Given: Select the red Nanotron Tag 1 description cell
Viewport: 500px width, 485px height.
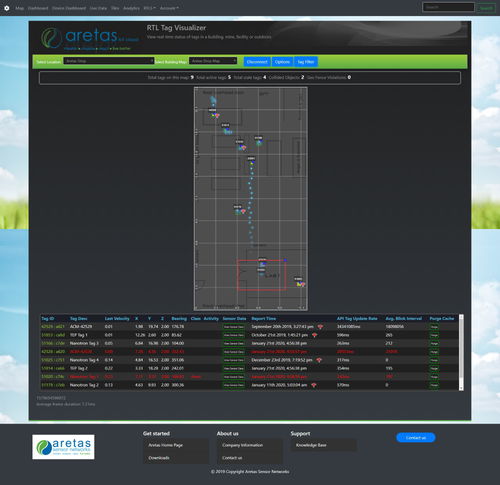Looking at the screenshot, I should coord(84,377).
